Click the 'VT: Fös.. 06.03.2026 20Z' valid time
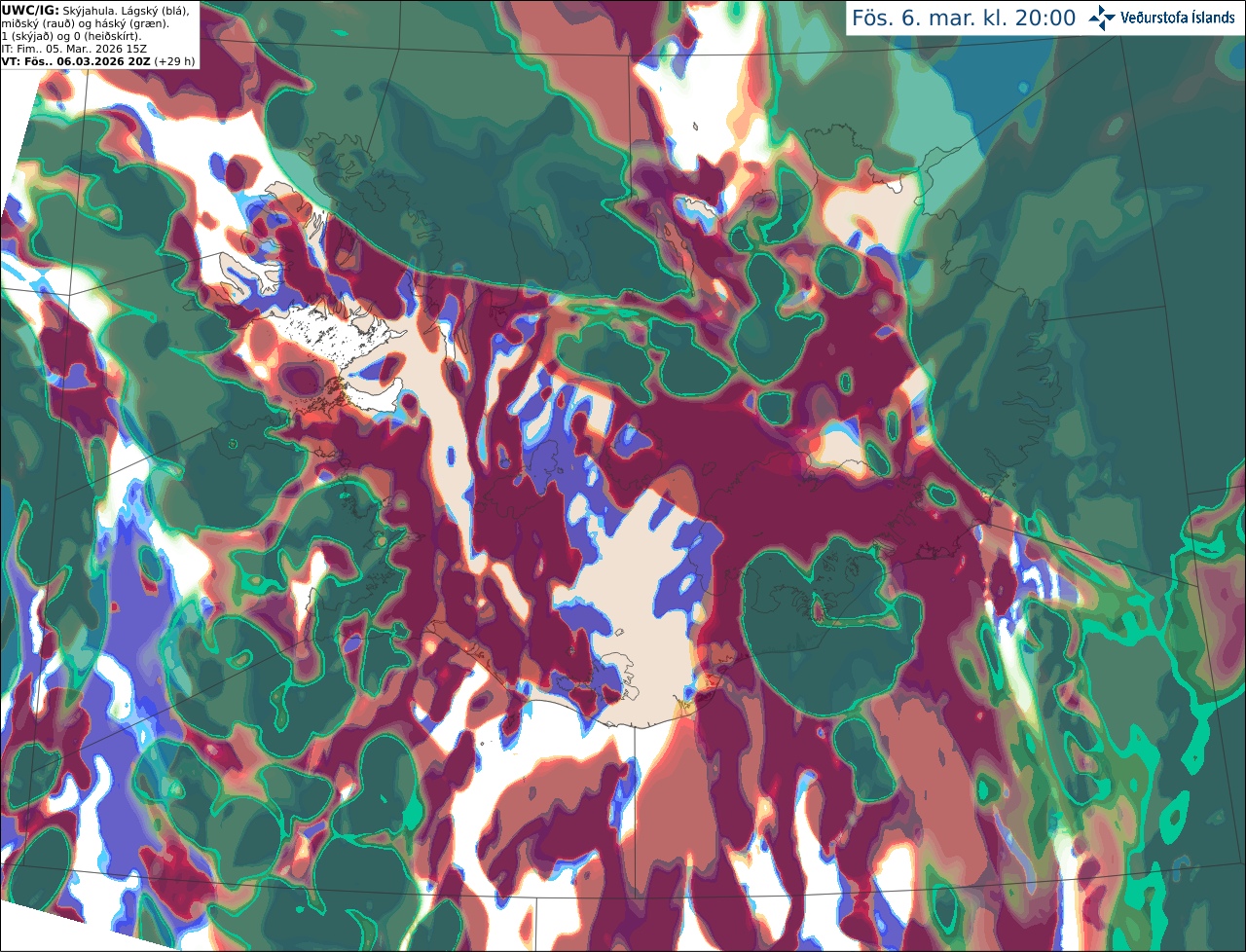This screenshot has width=1246, height=952. 76,61
